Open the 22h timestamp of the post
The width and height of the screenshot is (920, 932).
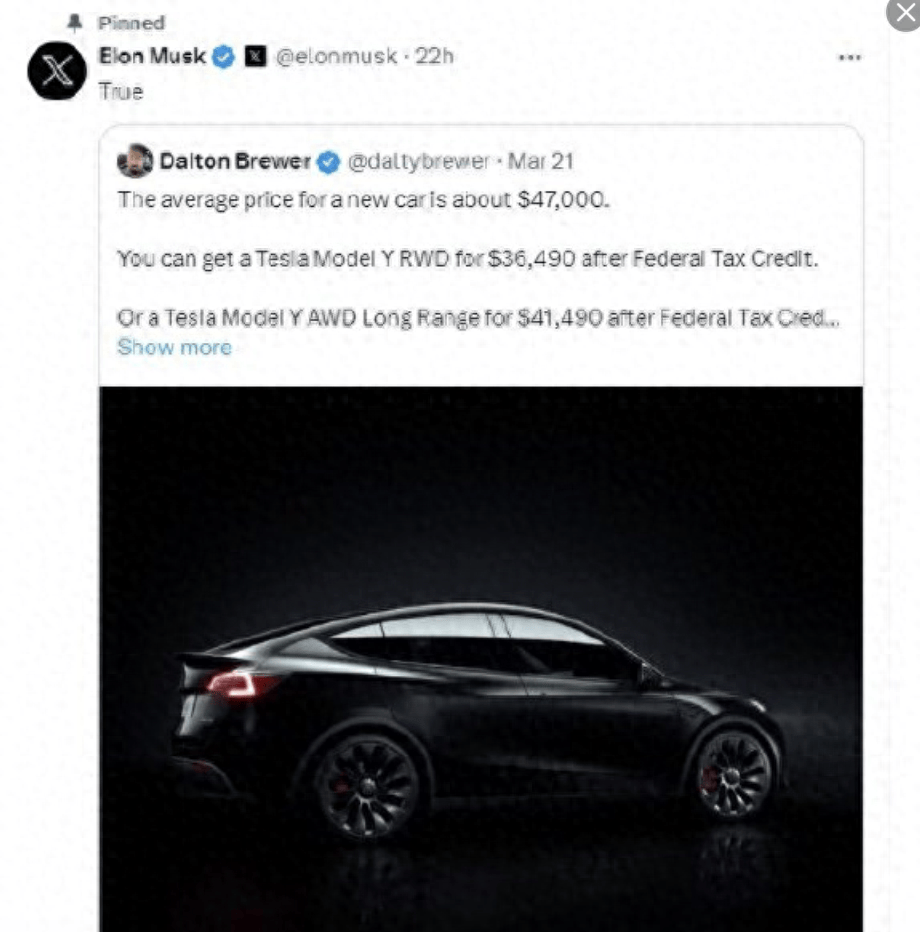point(434,56)
